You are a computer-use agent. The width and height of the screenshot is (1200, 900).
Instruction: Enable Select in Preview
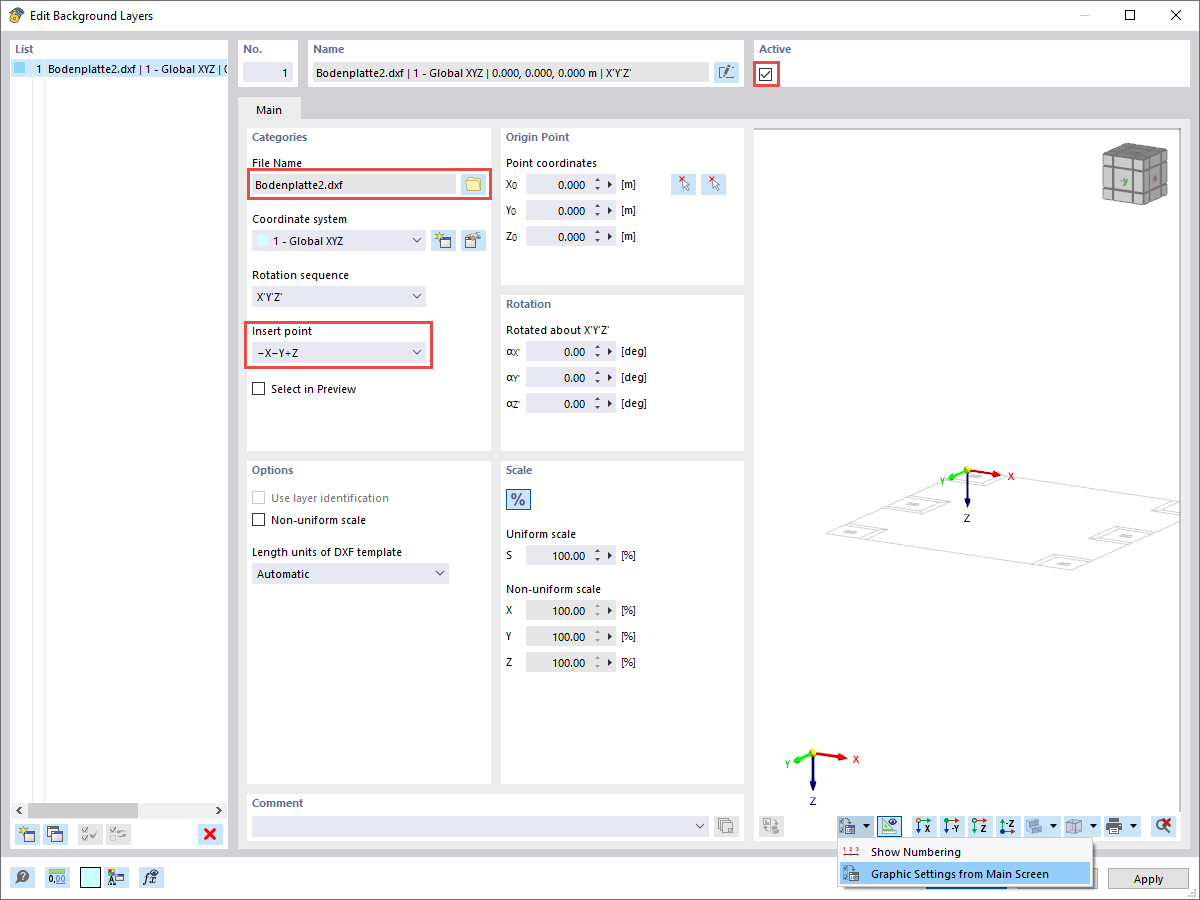(258, 389)
